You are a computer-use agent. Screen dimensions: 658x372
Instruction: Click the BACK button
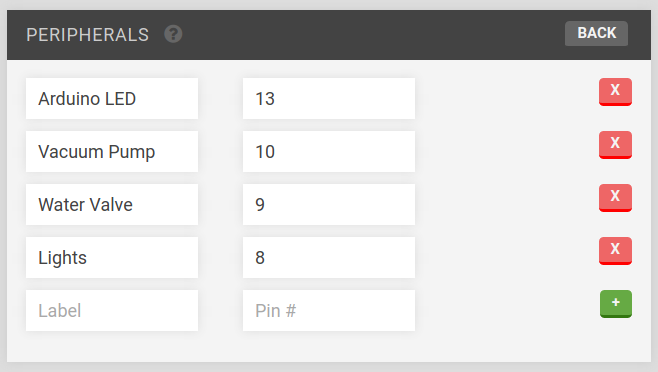pos(596,33)
